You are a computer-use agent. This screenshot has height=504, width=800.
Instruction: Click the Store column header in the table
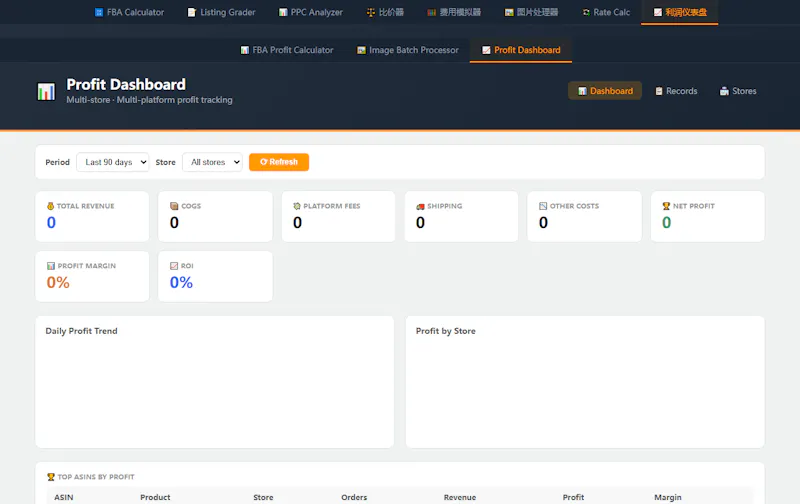pyautogui.click(x=263, y=497)
